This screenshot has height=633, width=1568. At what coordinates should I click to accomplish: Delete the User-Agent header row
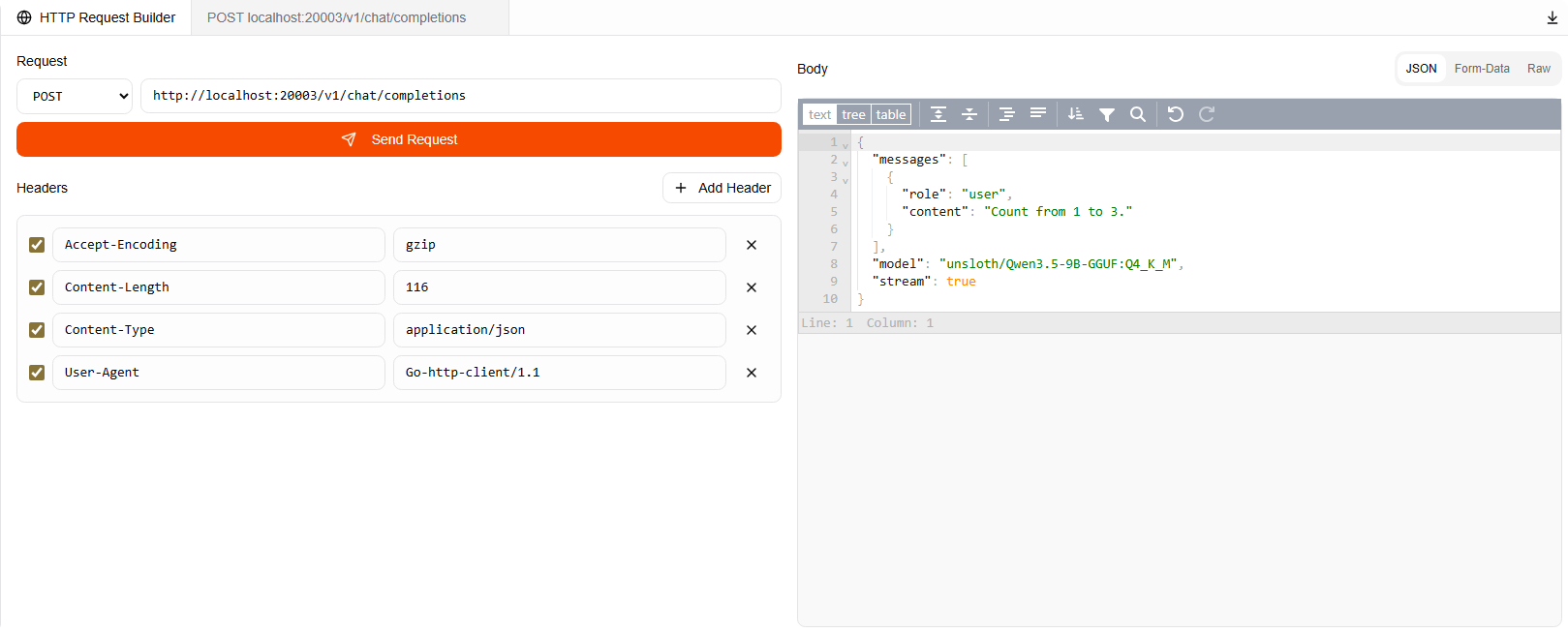[752, 373]
